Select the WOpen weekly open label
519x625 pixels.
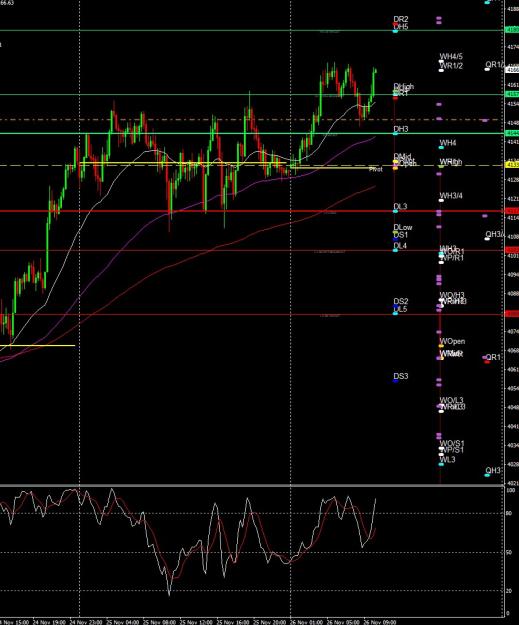pos(452,341)
